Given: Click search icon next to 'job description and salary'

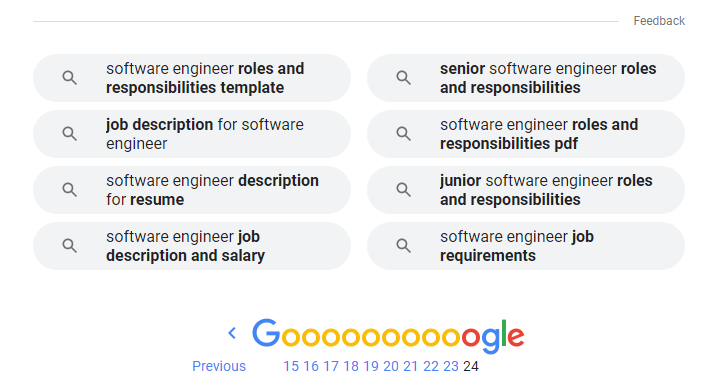Looking at the screenshot, I should [70, 245].
